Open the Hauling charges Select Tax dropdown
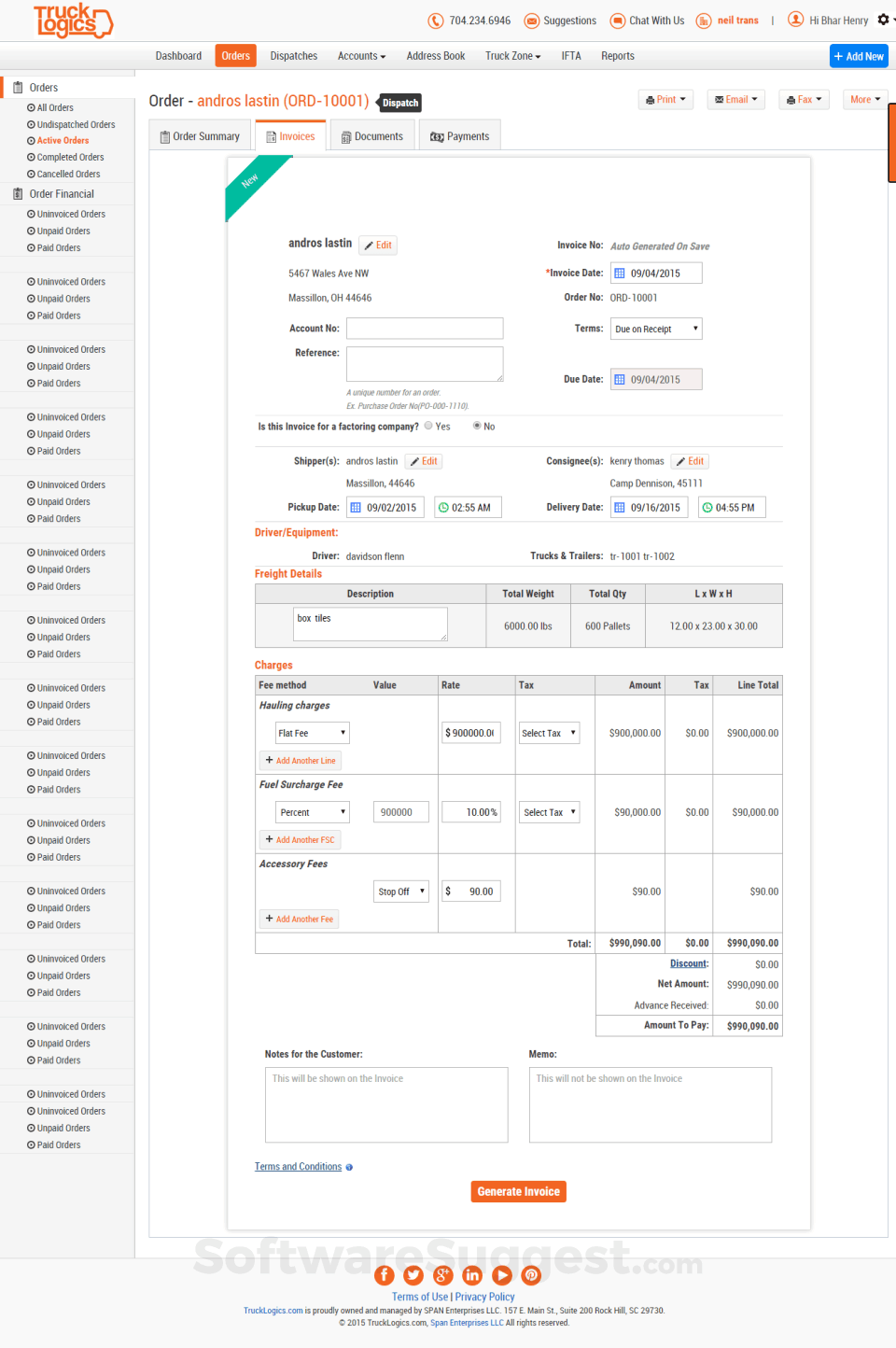Viewport: 896px width, 1348px height. point(549,733)
